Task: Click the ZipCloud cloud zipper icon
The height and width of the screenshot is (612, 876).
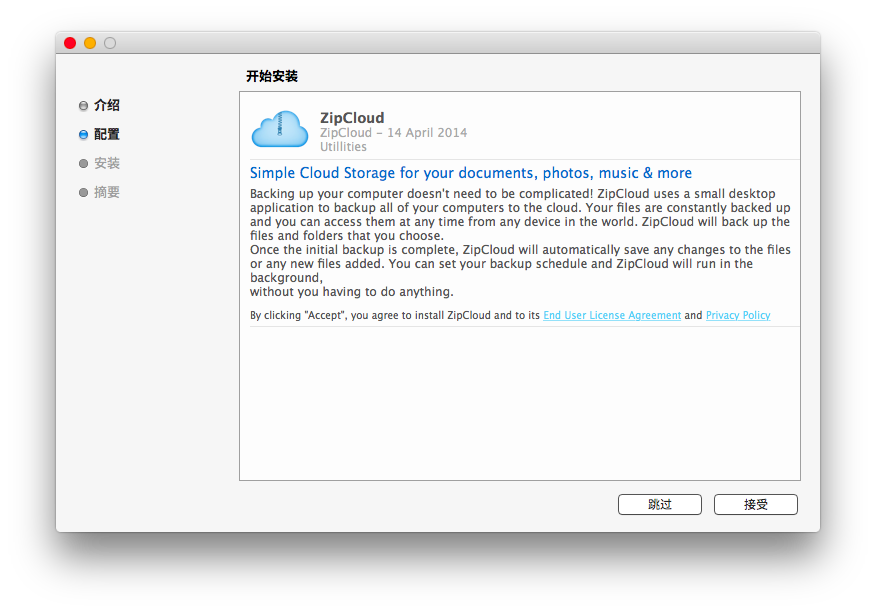Action: coord(280,129)
